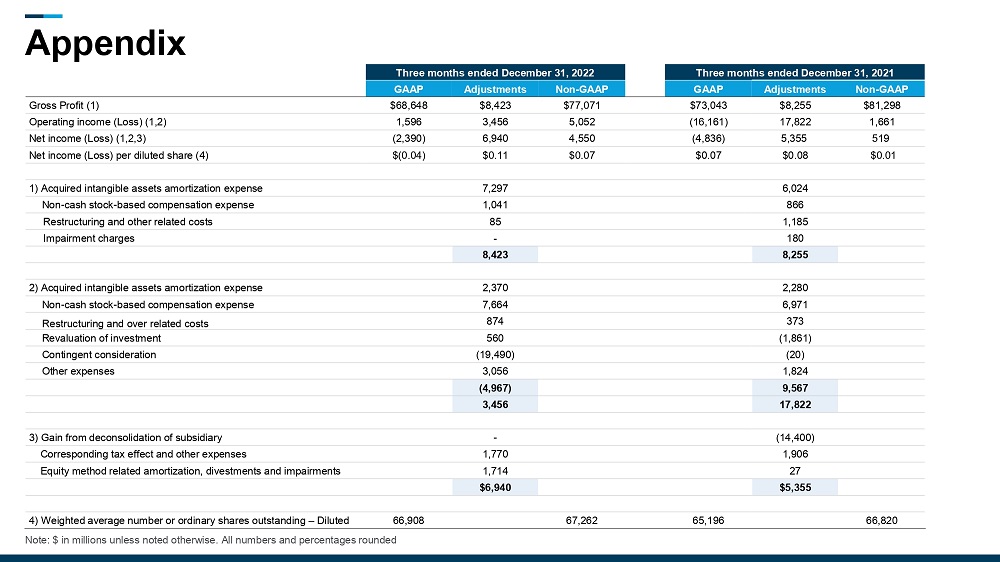This screenshot has width=1000, height=562.
Task: Click the footnote about $ in millions
Action: coord(211,540)
